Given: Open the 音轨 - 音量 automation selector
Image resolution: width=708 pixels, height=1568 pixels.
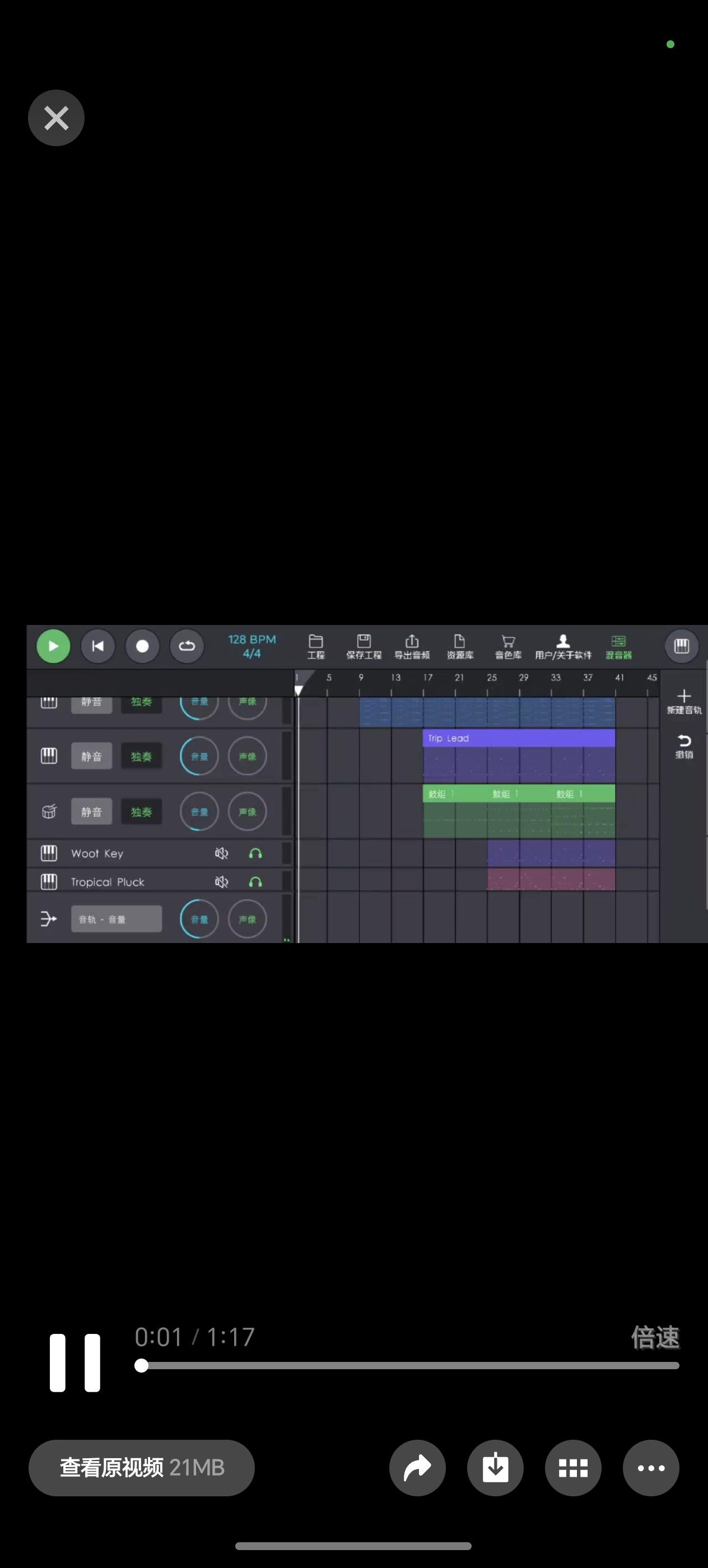Looking at the screenshot, I should [x=117, y=919].
